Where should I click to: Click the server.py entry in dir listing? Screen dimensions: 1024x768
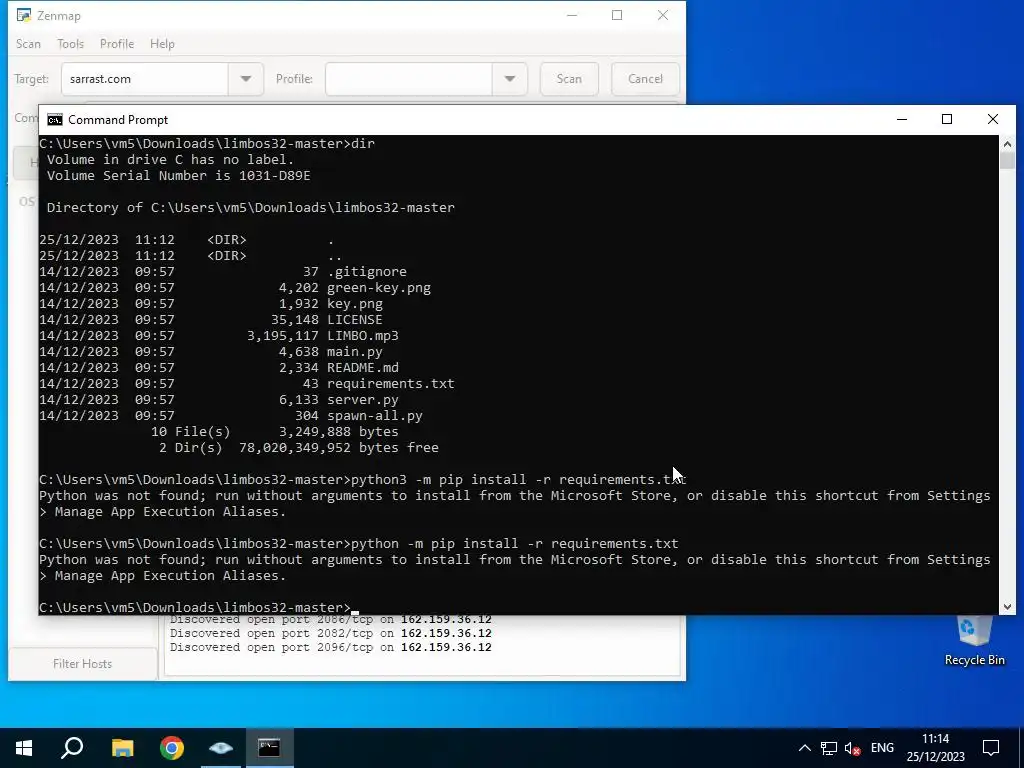tap(362, 400)
